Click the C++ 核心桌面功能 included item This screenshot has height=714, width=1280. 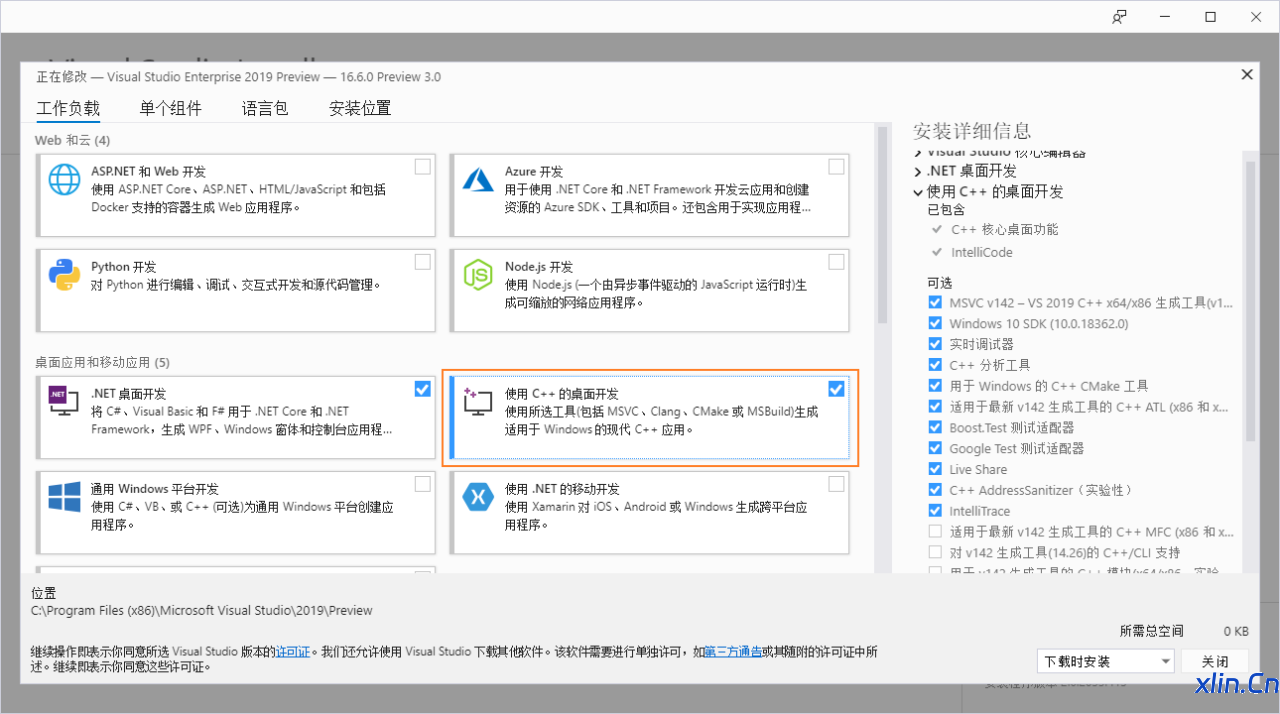(x=1004, y=229)
